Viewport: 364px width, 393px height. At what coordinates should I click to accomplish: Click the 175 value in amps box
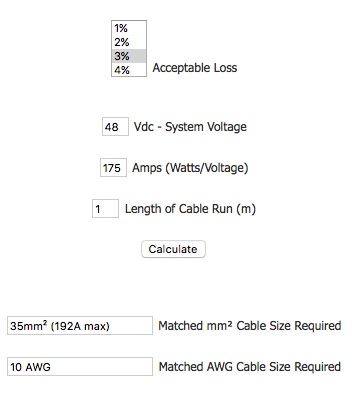click(112, 168)
